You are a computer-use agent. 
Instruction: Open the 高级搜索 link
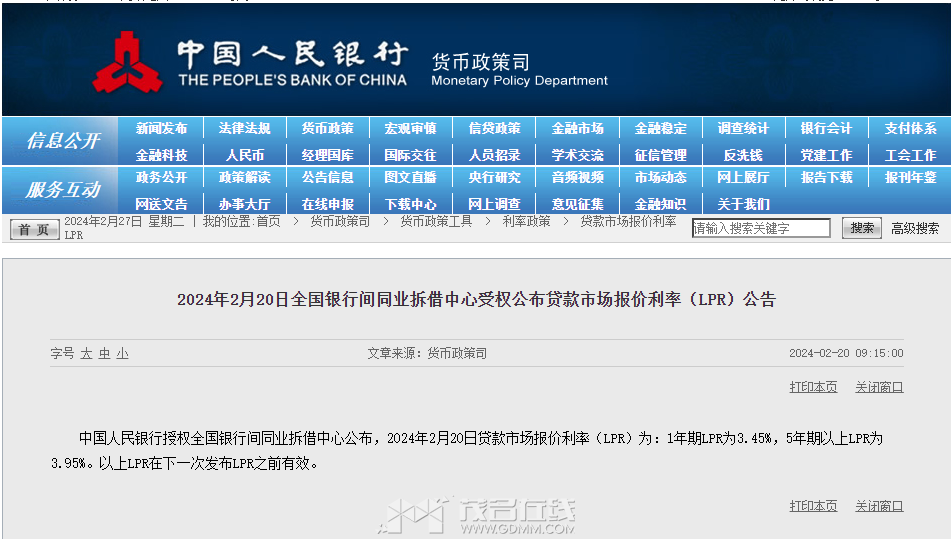(915, 229)
